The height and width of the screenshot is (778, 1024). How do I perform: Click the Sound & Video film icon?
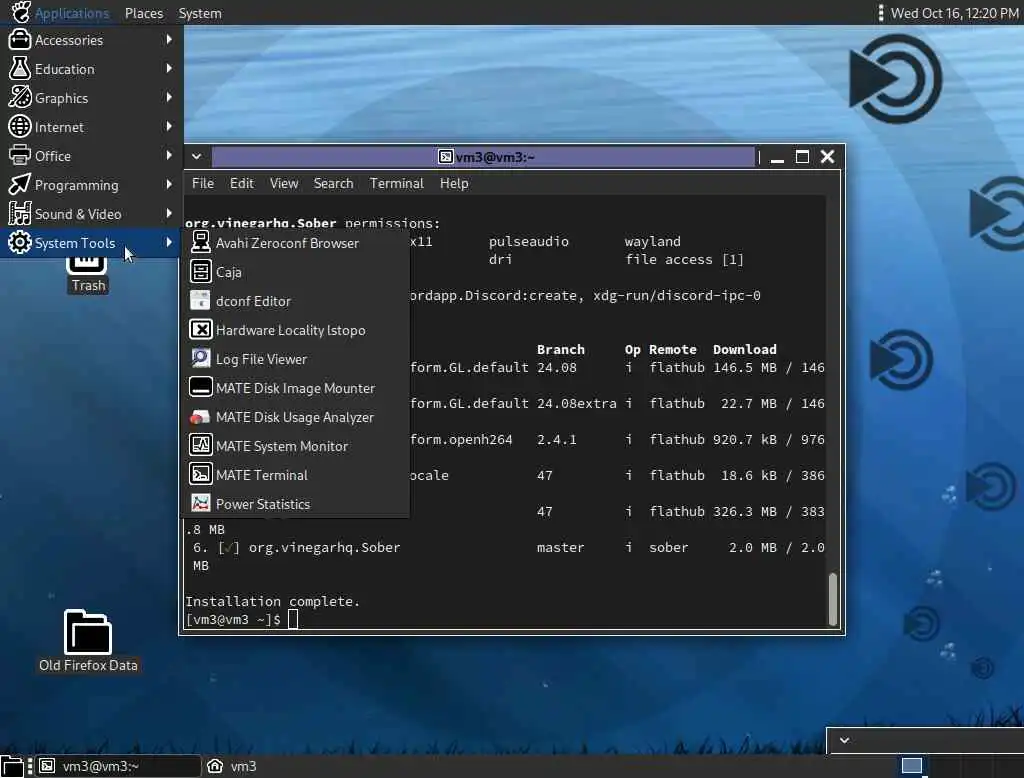20,214
